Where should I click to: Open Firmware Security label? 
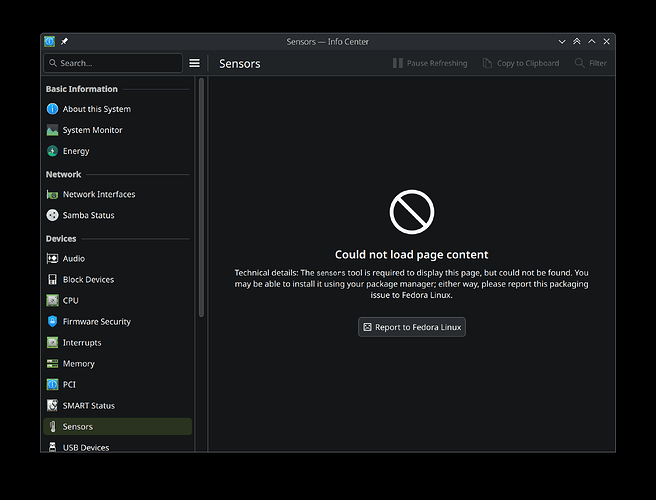(x=97, y=321)
